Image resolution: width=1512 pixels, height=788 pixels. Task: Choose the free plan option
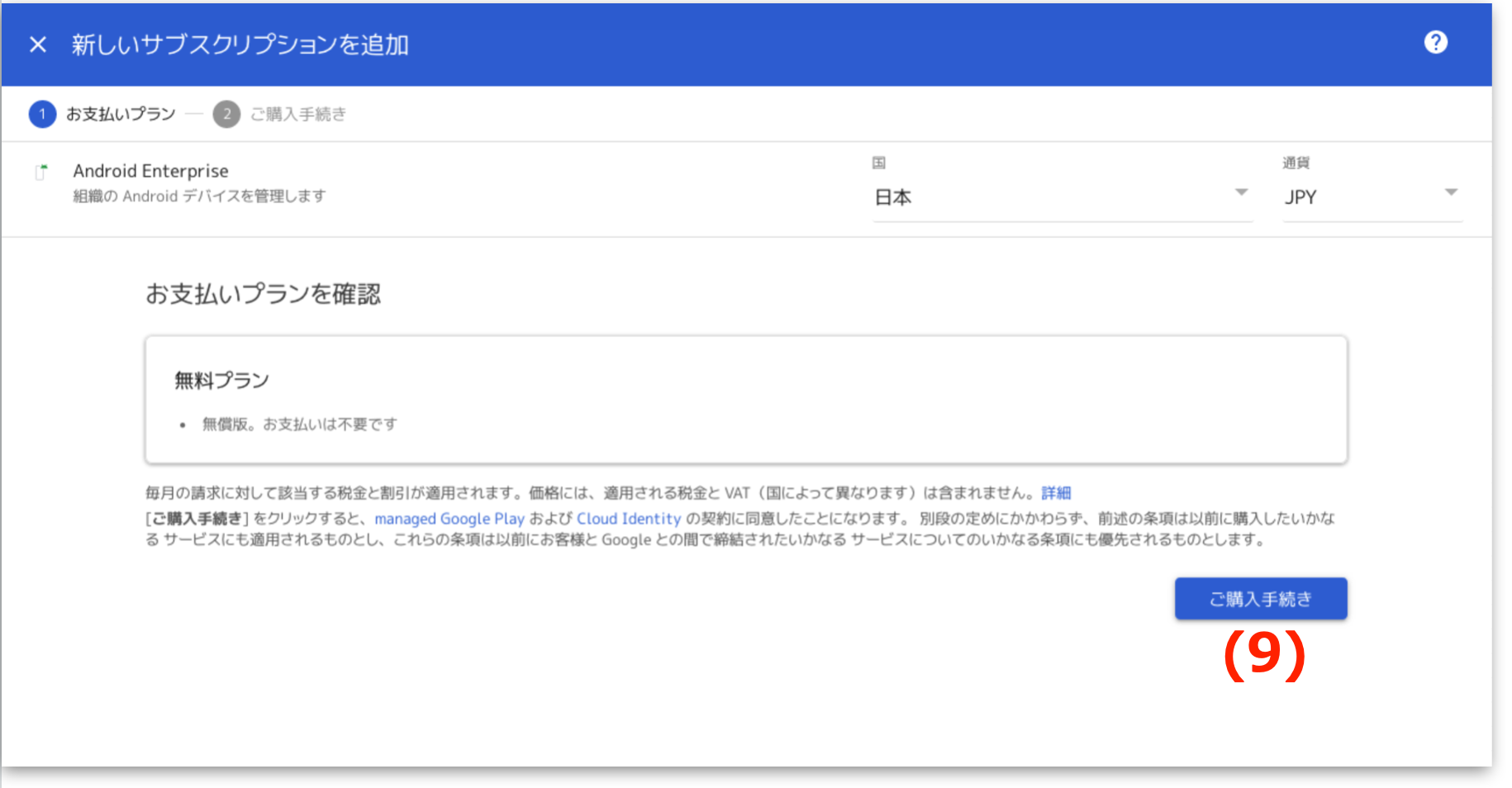(746, 399)
